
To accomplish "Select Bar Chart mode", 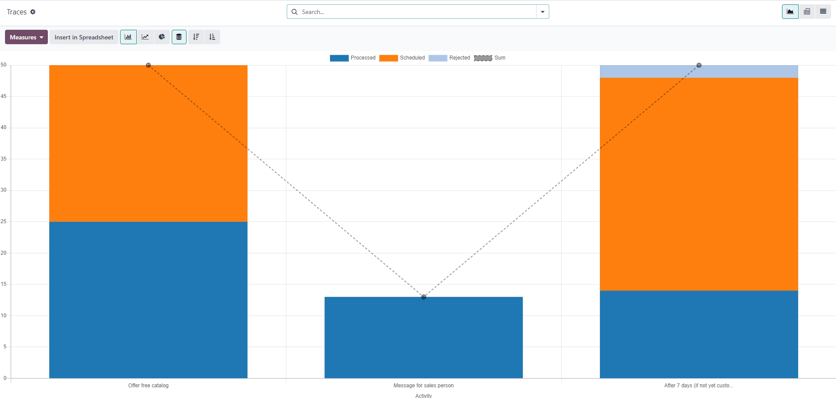I will point(128,37).
